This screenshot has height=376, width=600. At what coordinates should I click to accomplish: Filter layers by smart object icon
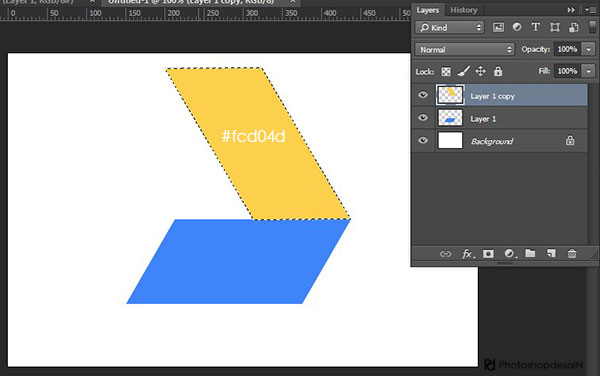[x=574, y=27]
